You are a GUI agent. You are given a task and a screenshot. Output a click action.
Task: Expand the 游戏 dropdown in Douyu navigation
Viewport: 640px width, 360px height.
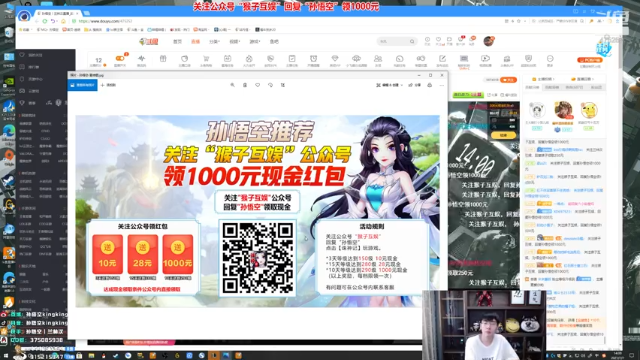(x=255, y=41)
